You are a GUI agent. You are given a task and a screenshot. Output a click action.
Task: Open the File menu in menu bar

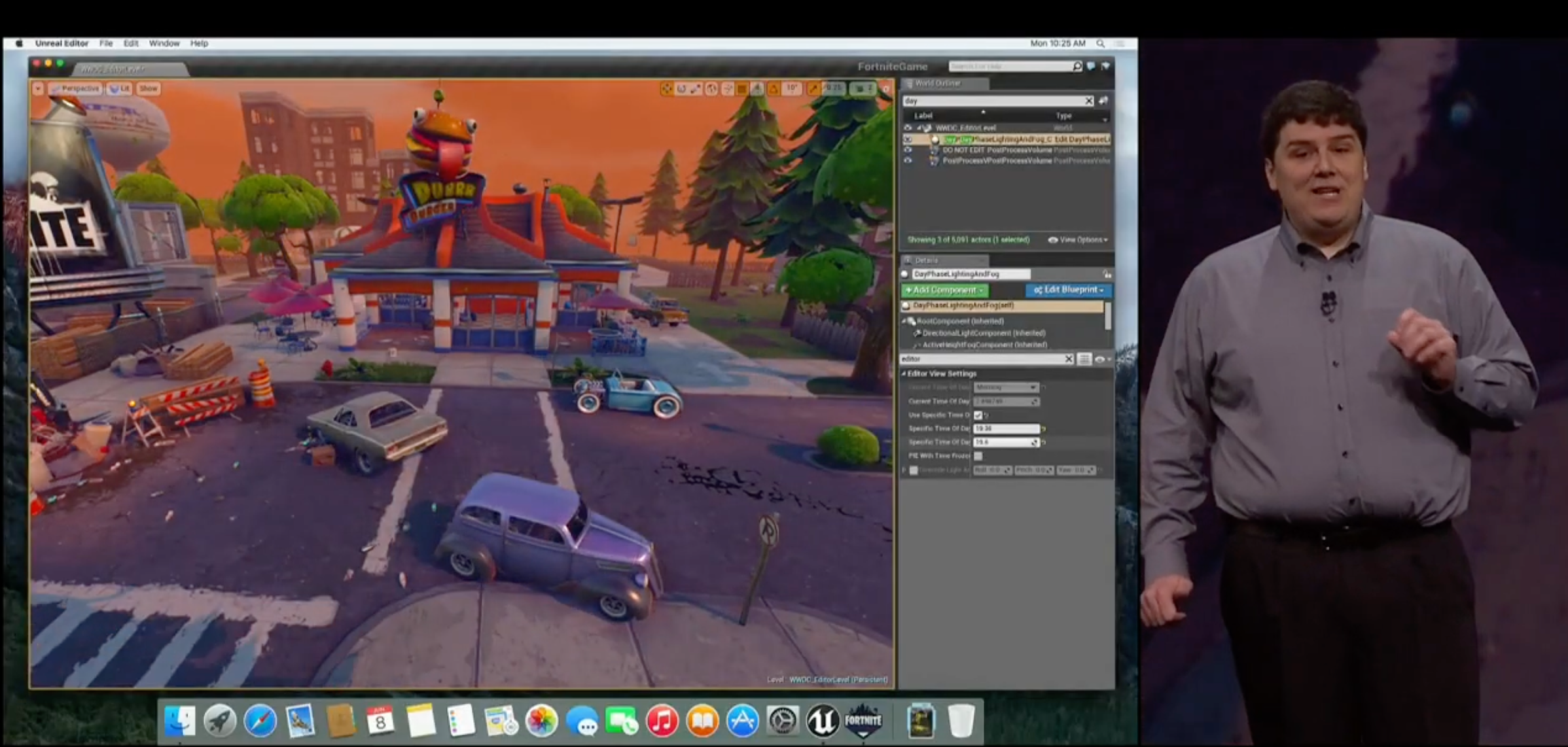point(106,43)
